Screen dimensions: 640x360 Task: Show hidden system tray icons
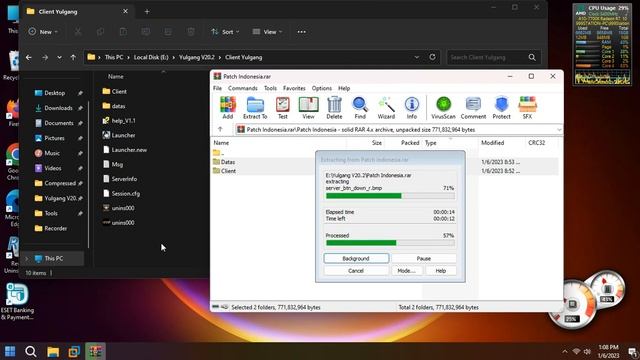tap(565, 351)
